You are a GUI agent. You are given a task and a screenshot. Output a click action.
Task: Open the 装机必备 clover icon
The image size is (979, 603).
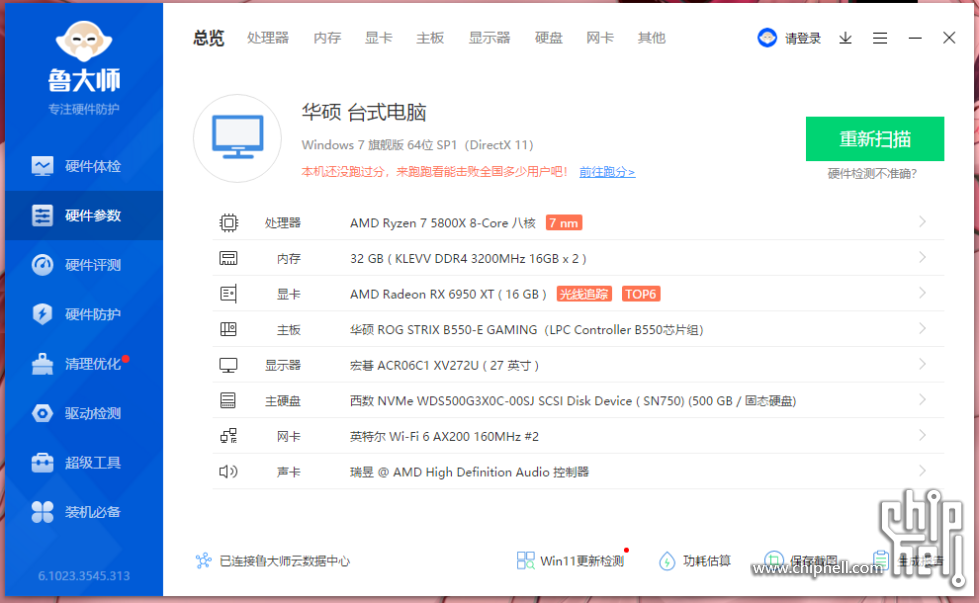point(42,512)
